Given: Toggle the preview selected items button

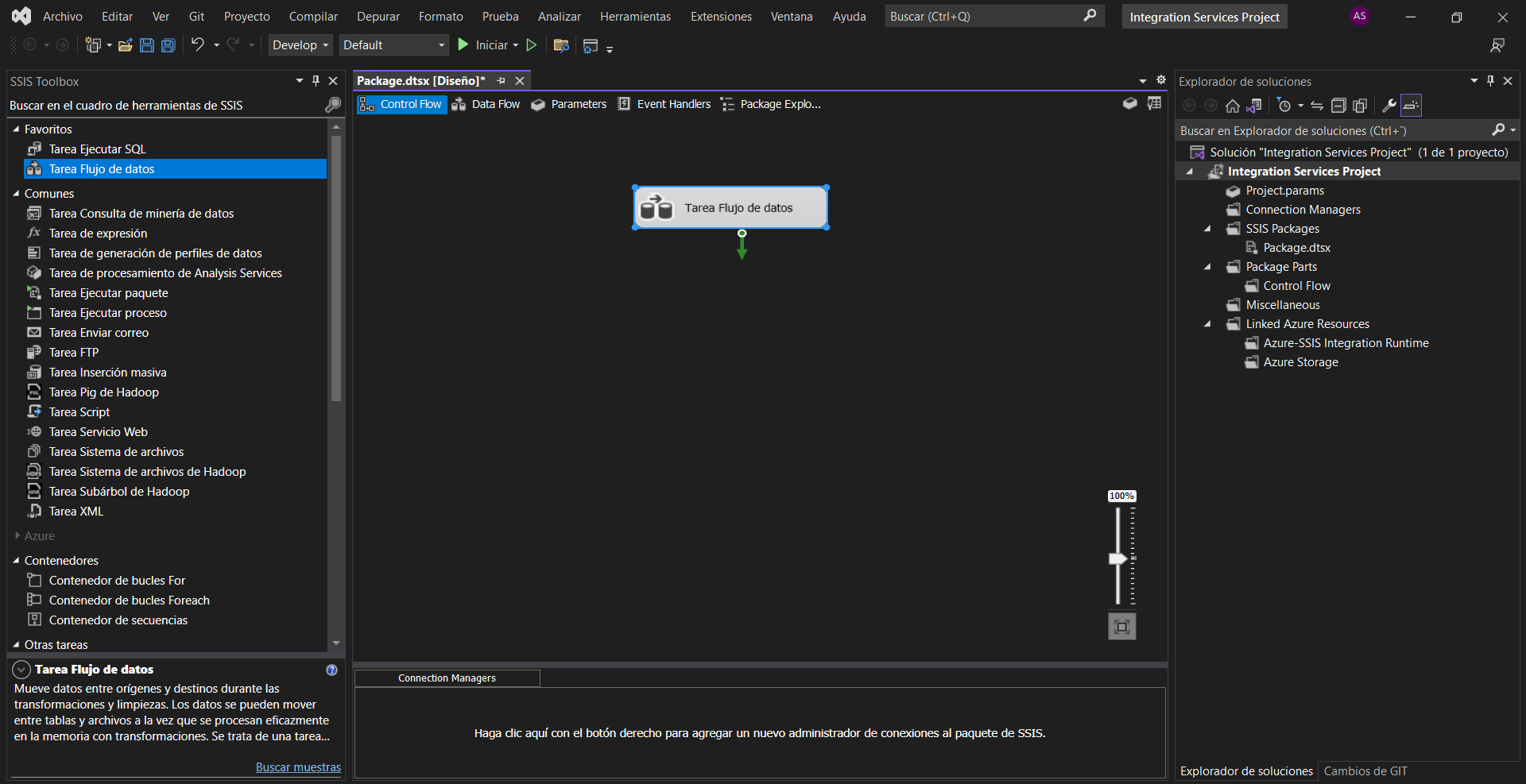Looking at the screenshot, I should coord(1411,106).
